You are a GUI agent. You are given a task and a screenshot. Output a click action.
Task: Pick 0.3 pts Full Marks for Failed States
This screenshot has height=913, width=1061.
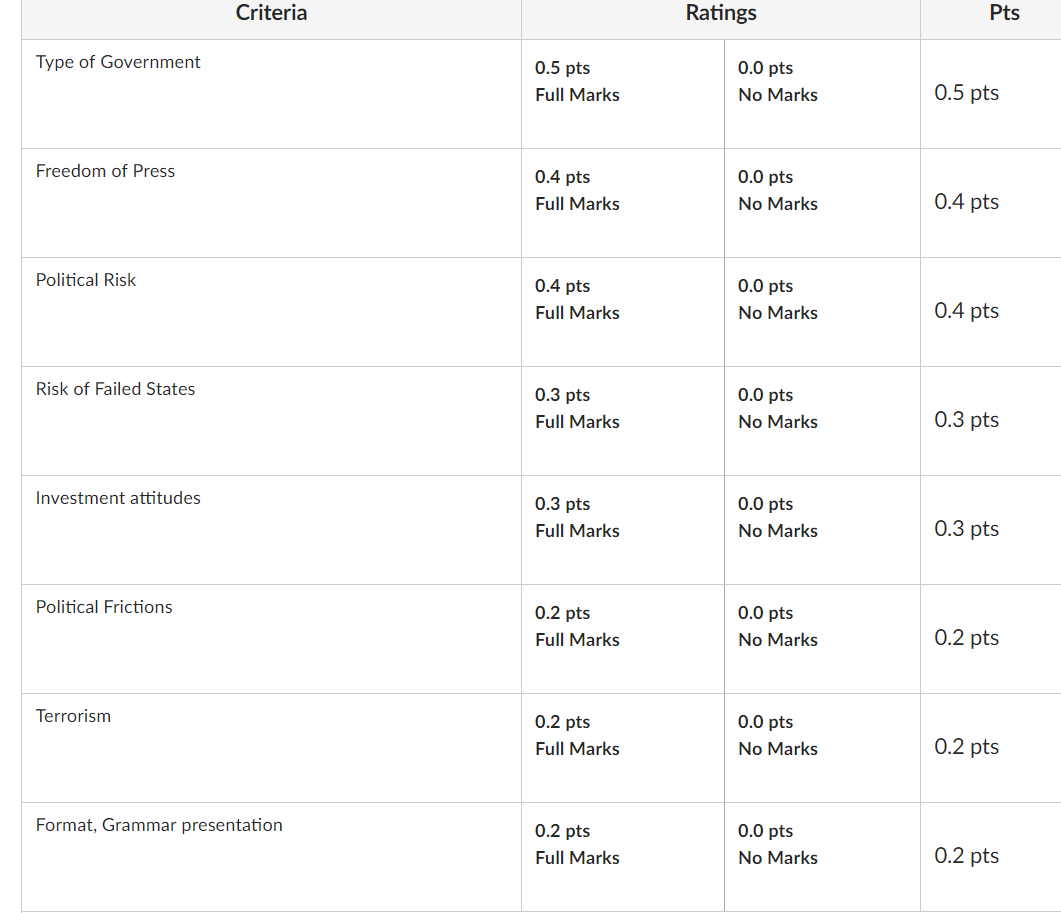pyautogui.click(x=623, y=421)
